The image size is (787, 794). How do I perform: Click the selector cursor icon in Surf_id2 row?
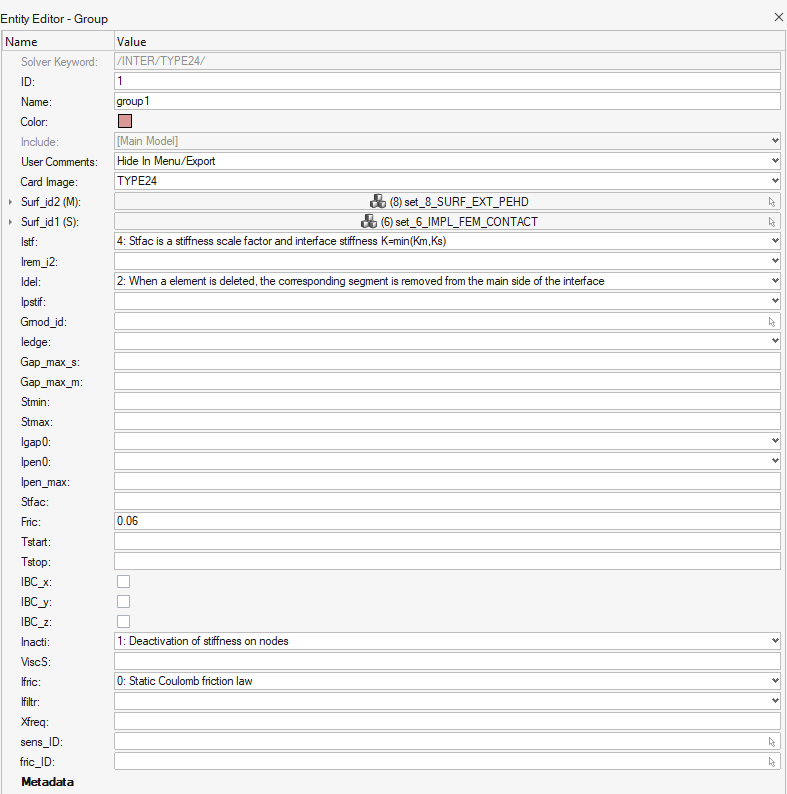pos(772,202)
